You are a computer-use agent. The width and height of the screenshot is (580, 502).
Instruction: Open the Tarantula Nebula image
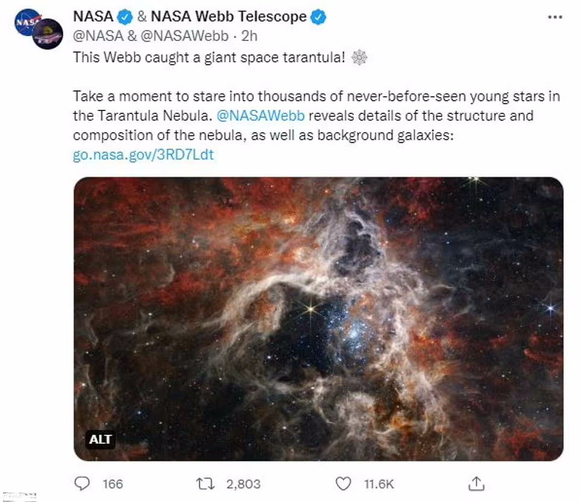pos(318,319)
